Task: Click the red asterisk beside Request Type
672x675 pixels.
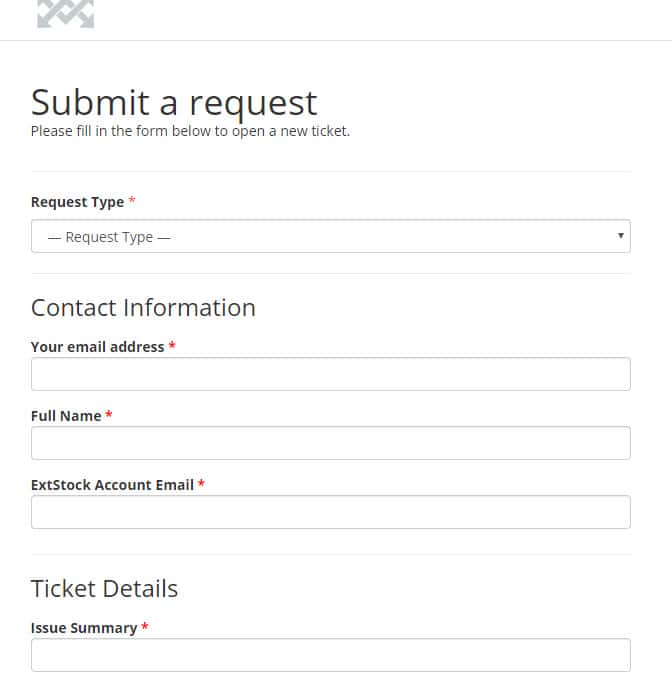Action: [x=132, y=202]
